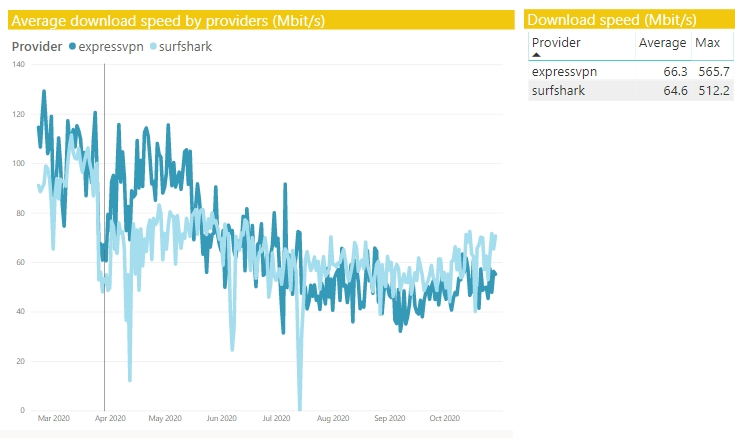Sort table by Provider column header
This screenshot has width=735, height=438.
556,43
